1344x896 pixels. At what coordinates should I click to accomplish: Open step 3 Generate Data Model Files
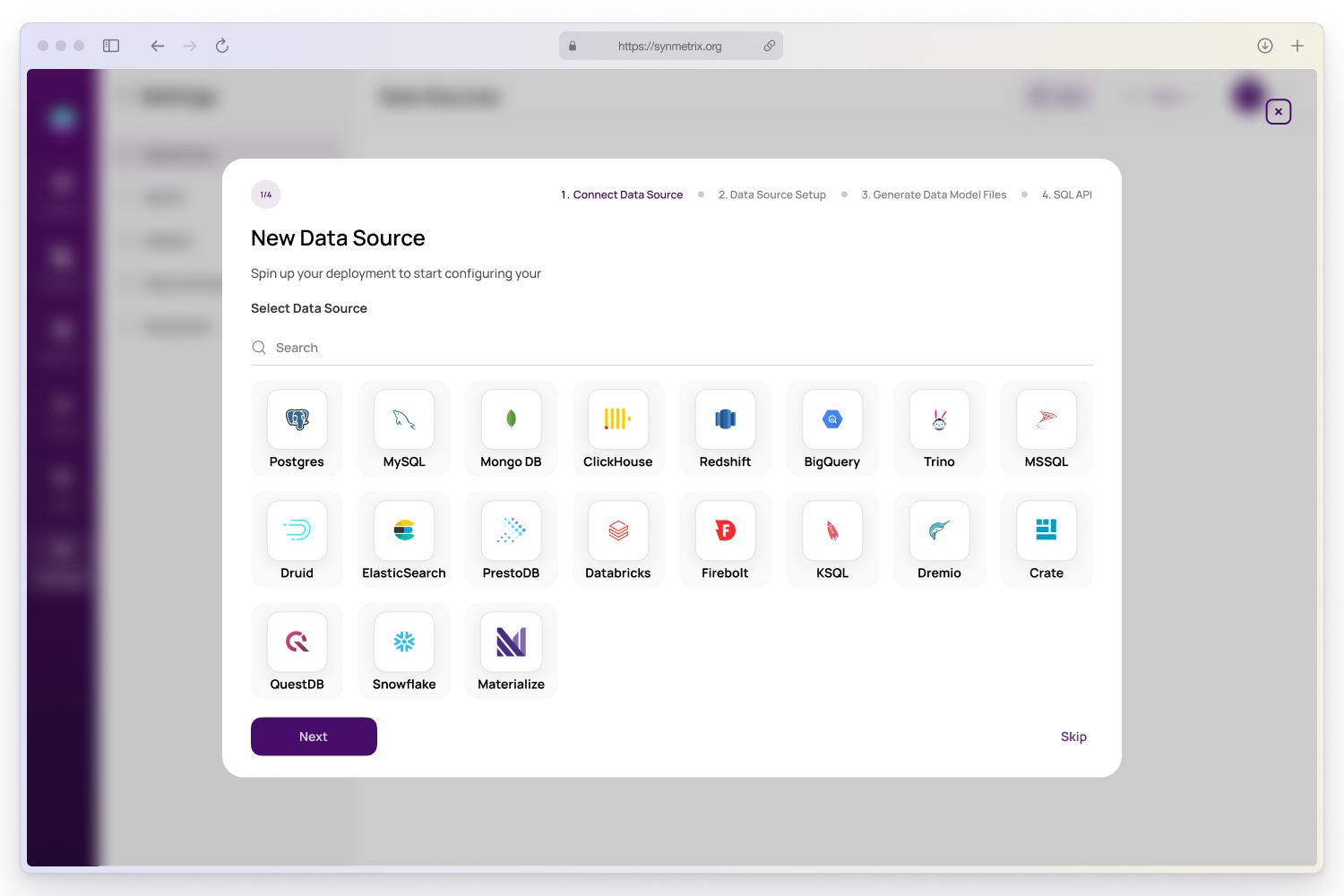pos(934,194)
